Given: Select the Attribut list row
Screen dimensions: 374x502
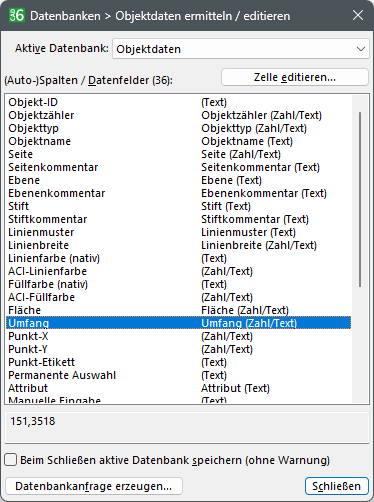Looking at the screenshot, I should [178, 388].
